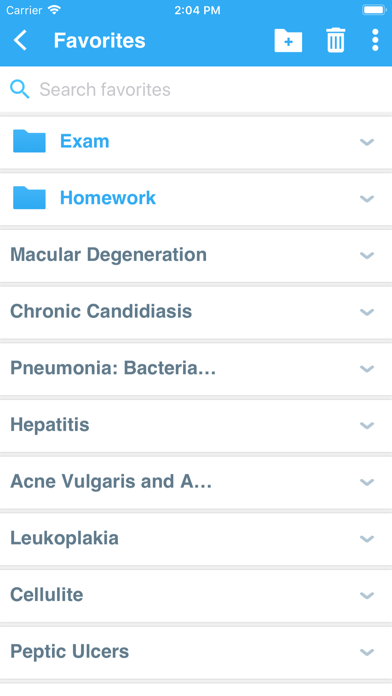The width and height of the screenshot is (392, 696).
Task: Open the Leukoplakia favorite
Action: [x=196, y=538]
